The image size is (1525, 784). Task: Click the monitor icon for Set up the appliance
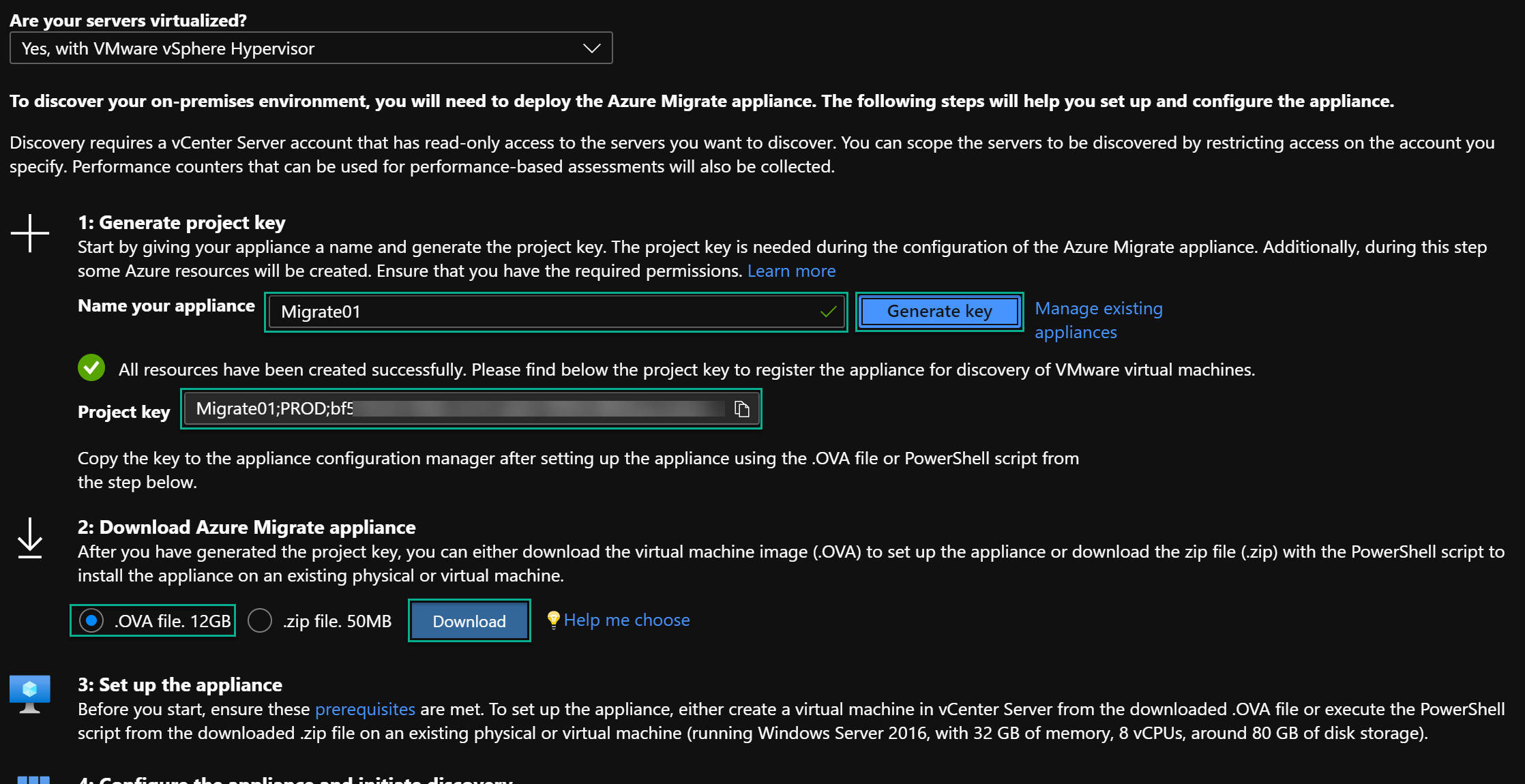30,694
